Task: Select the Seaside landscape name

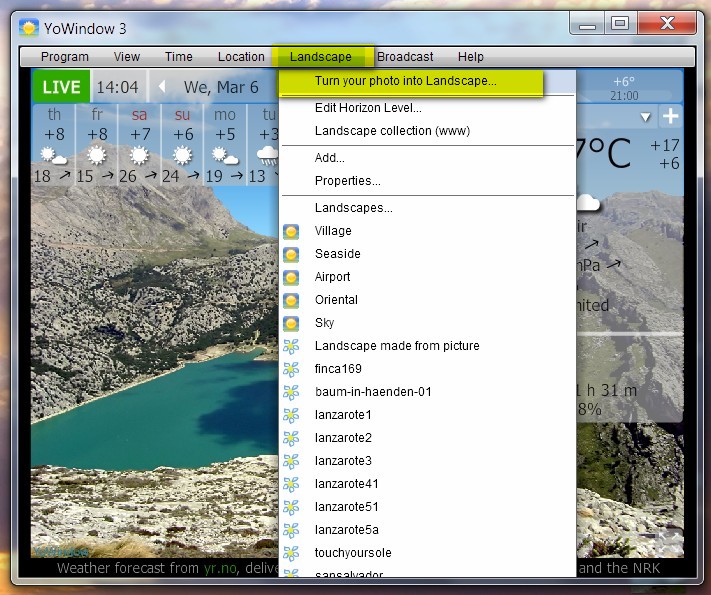Action: [x=337, y=254]
